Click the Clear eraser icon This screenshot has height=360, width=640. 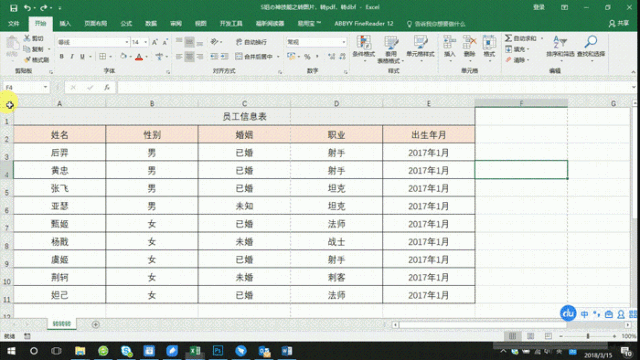(508, 60)
